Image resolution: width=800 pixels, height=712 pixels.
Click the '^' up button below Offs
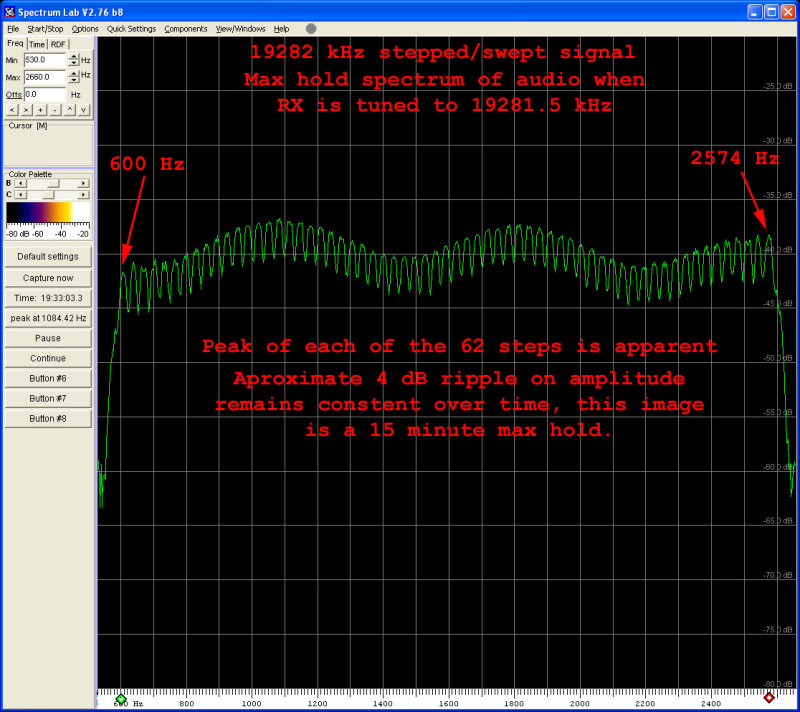click(x=70, y=110)
